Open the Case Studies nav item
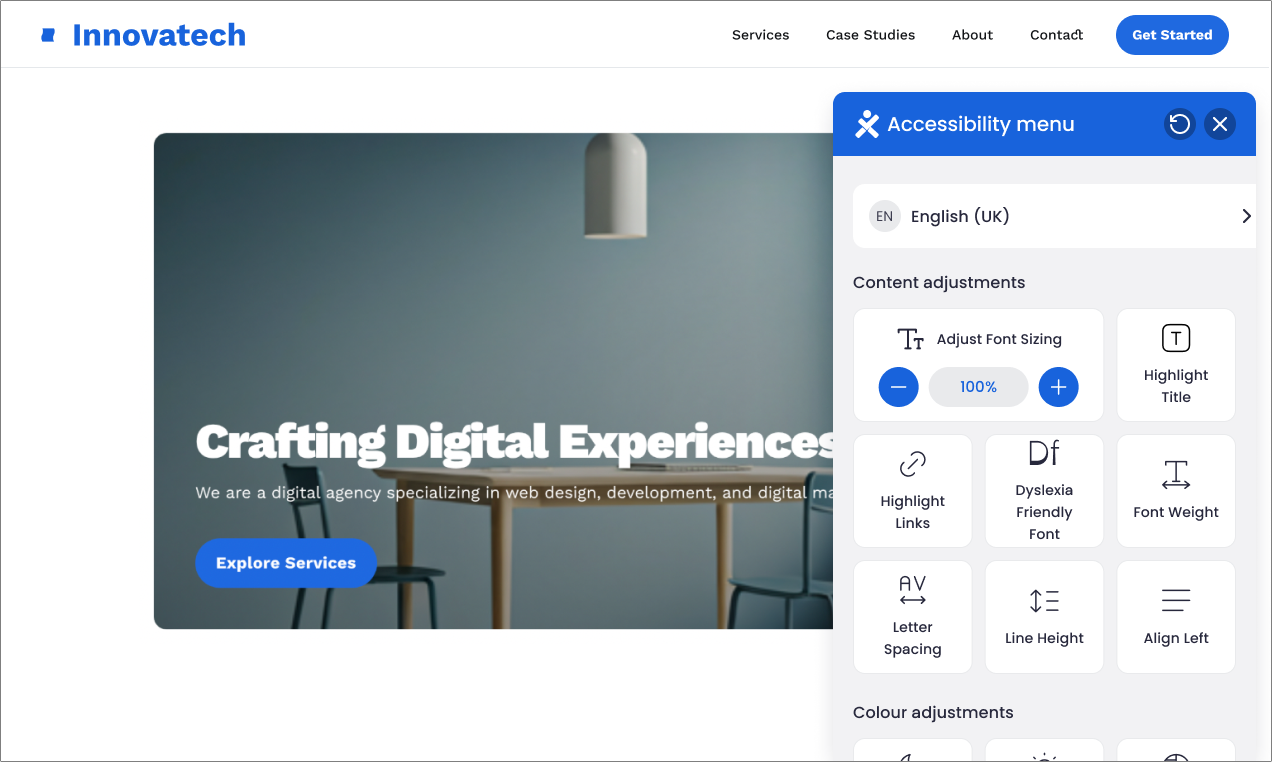The width and height of the screenshot is (1272, 762). (x=871, y=35)
